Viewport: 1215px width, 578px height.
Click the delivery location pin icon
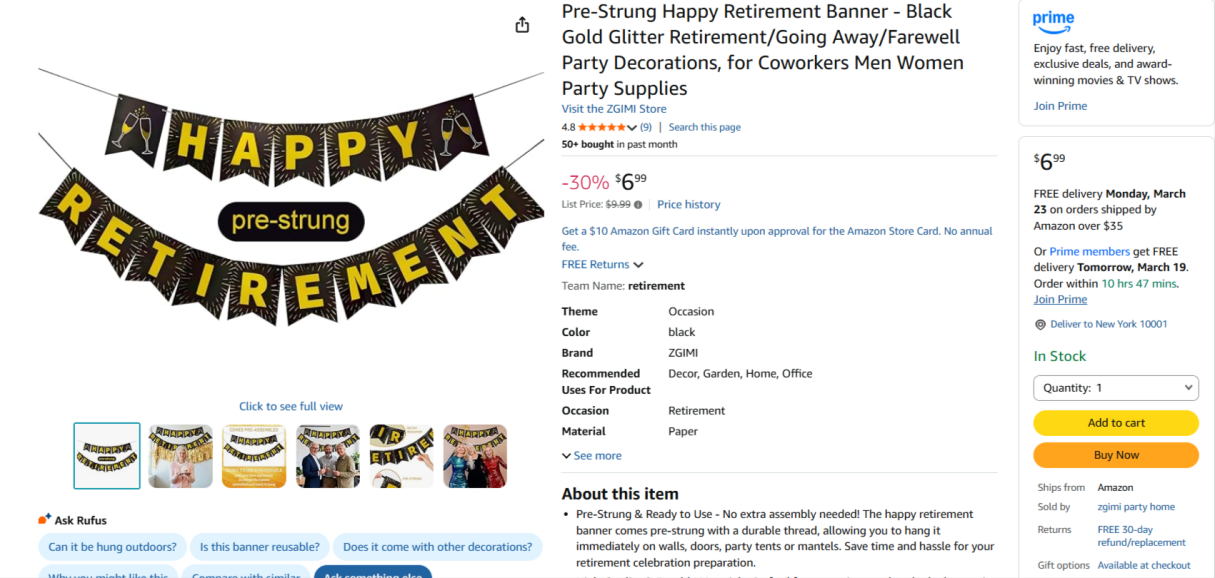1040,325
